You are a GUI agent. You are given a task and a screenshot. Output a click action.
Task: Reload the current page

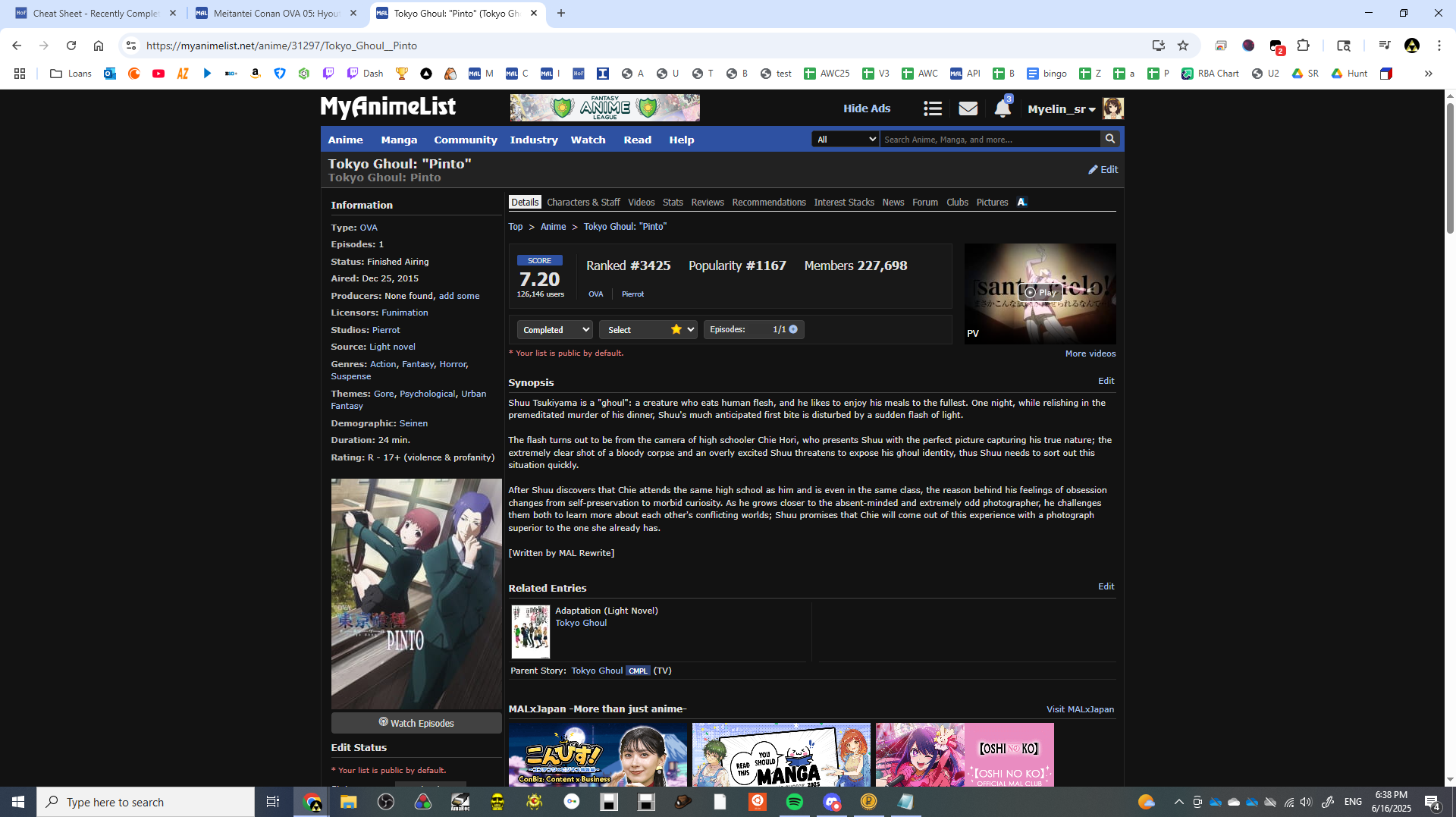pos(71,46)
